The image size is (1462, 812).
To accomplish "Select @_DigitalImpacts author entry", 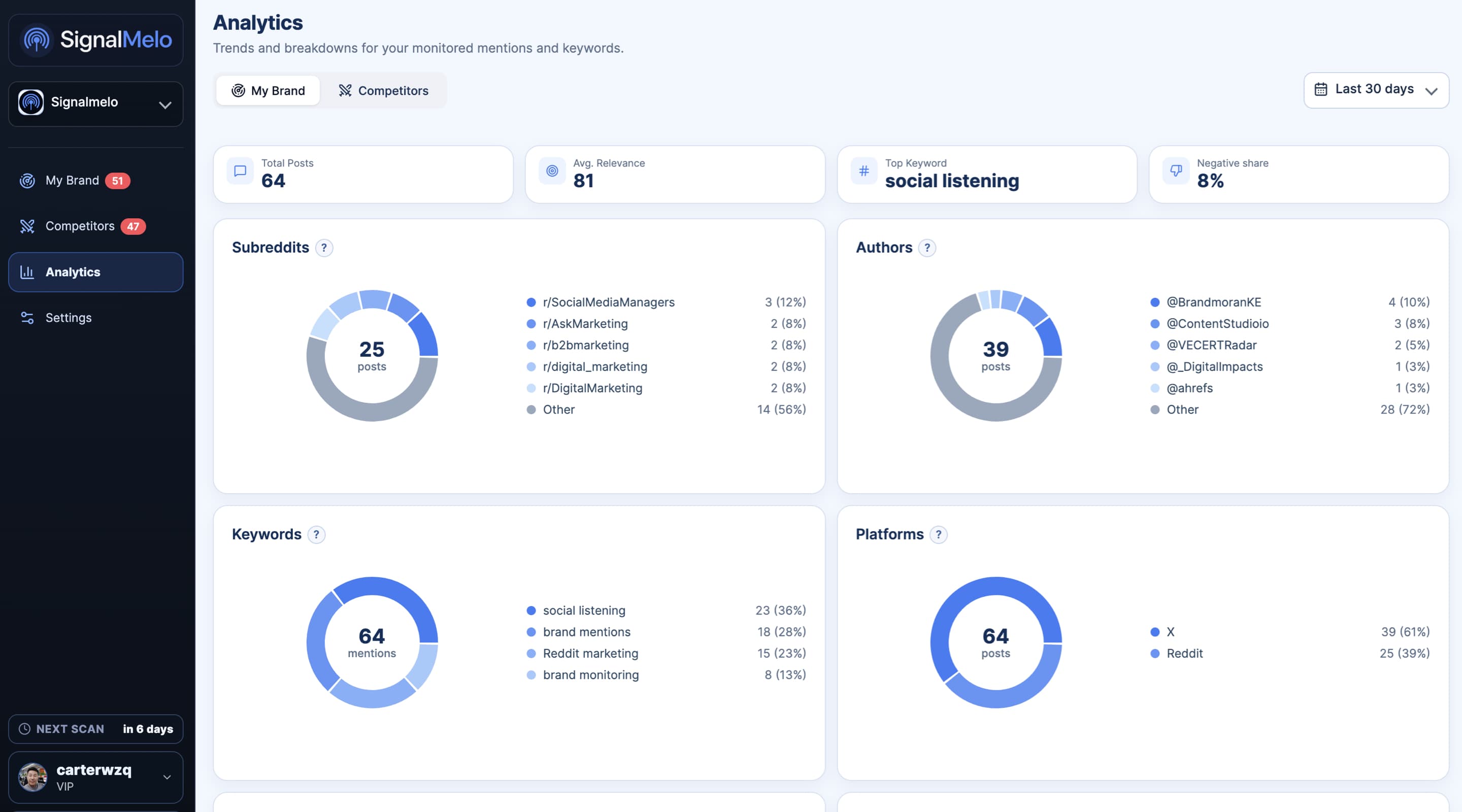I will (1290, 366).
